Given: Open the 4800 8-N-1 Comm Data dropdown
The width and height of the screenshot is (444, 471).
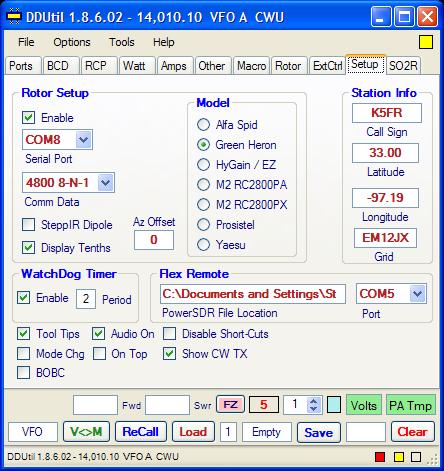Looking at the screenshot, I should [106, 182].
